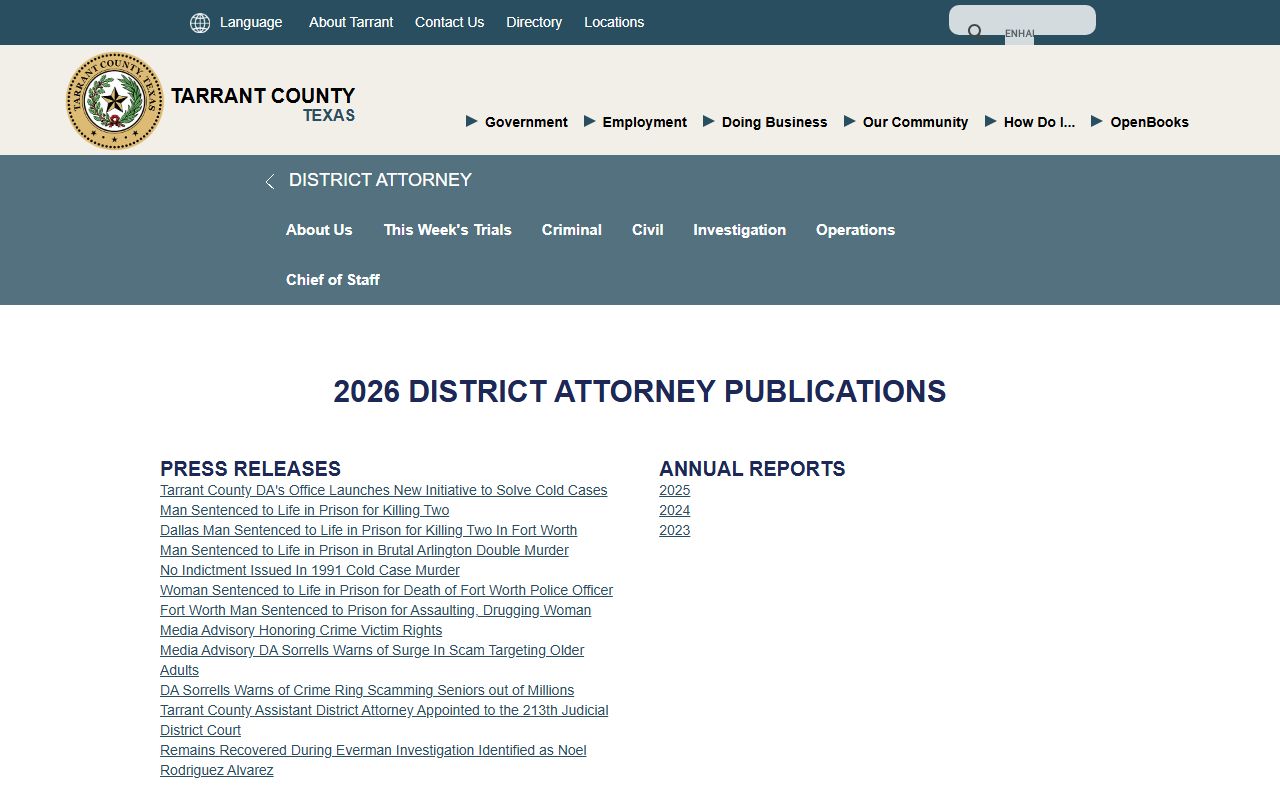The height and width of the screenshot is (800, 1280).
Task: Switch to the Civil section
Action: 648,230
